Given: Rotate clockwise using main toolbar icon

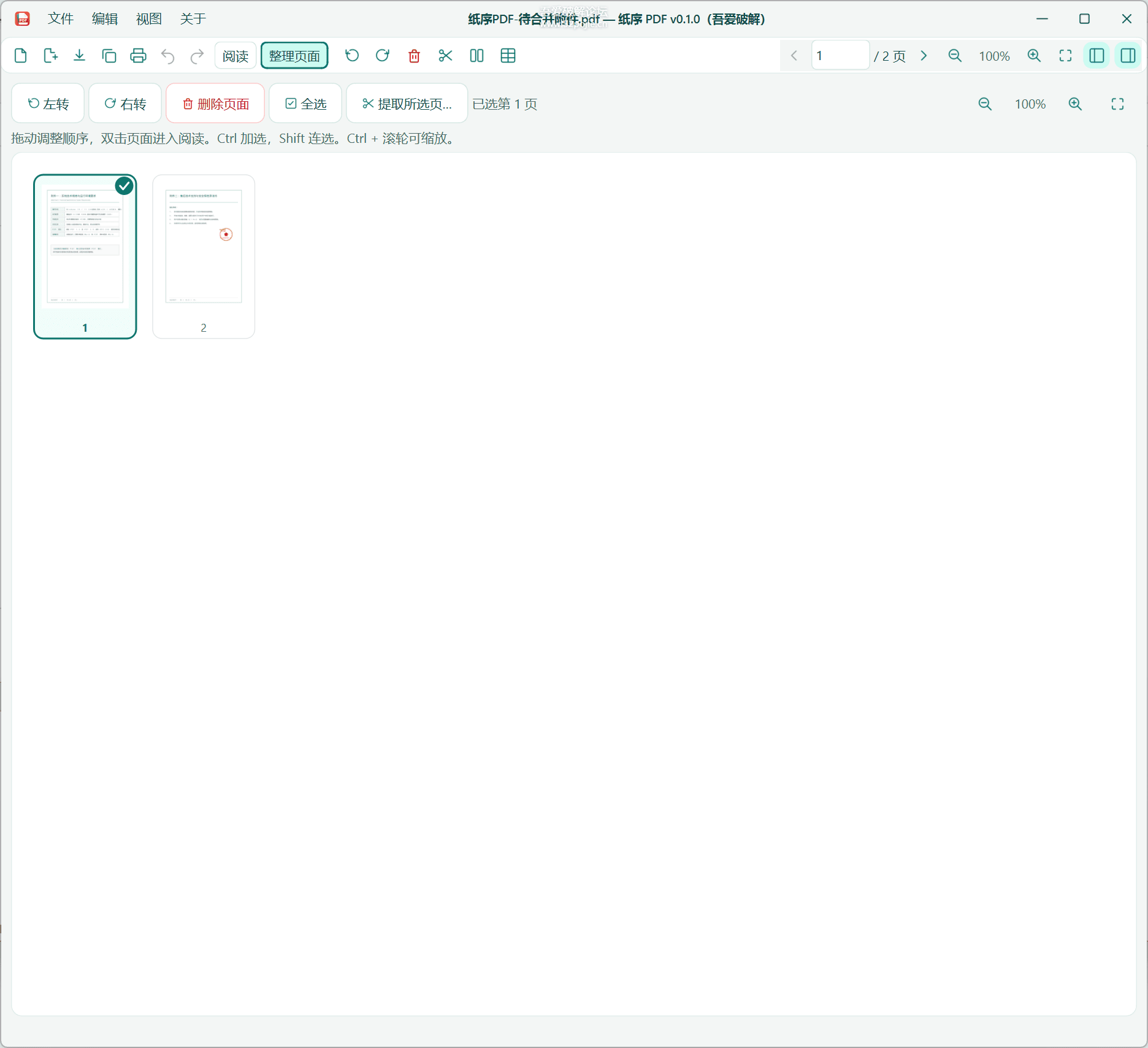Looking at the screenshot, I should tap(383, 56).
